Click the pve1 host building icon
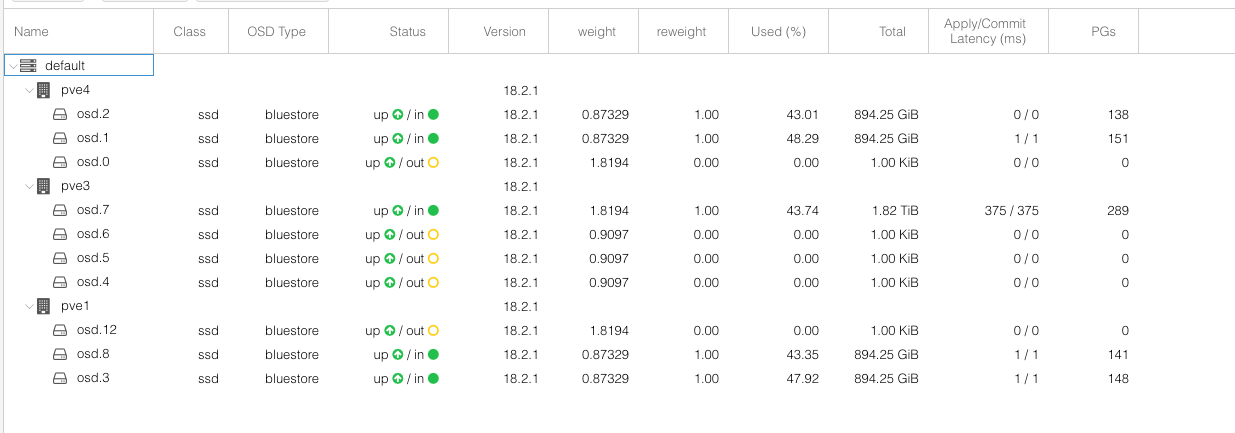This screenshot has height=433, width=1235. click(x=44, y=306)
